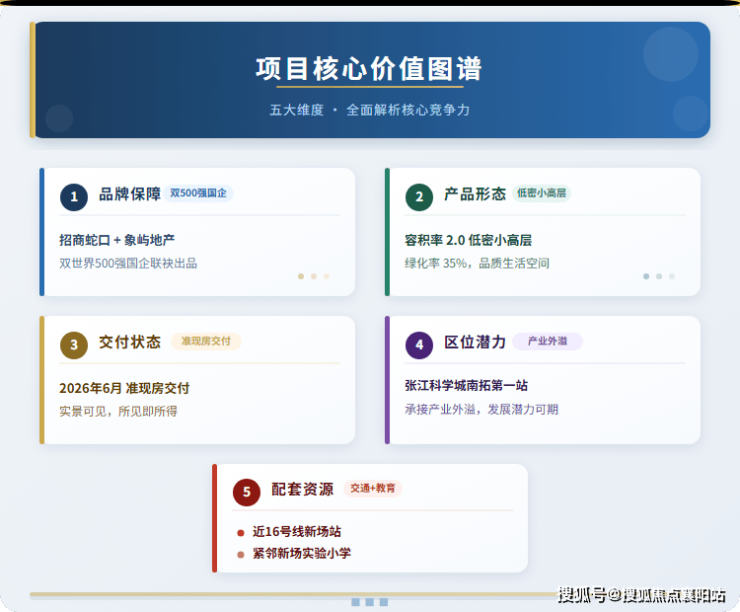Click the number 1 circle badge

point(74,197)
